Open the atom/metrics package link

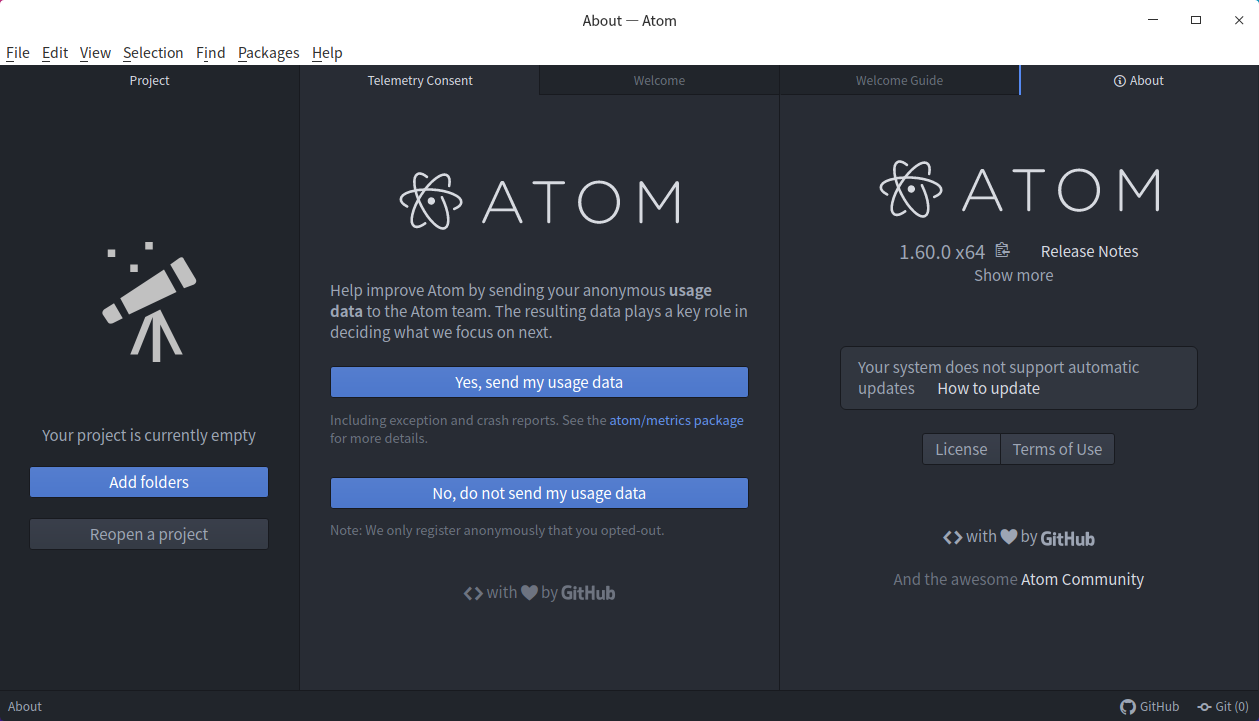(x=676, y=421)
